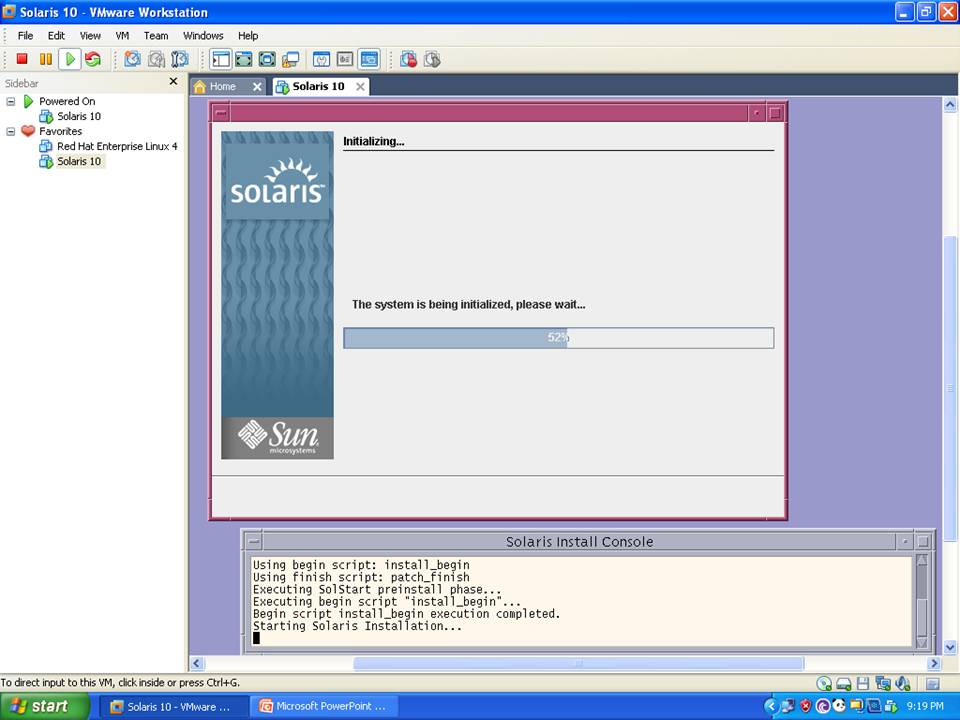Click the Capture Movie record icon

pos(408,59)
